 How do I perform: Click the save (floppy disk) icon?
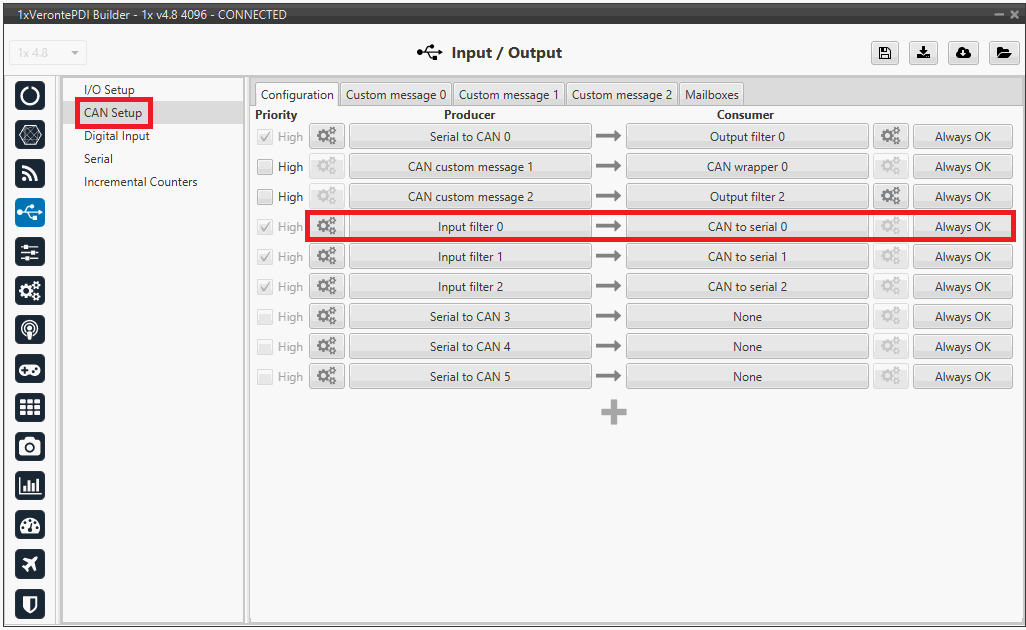884,53
